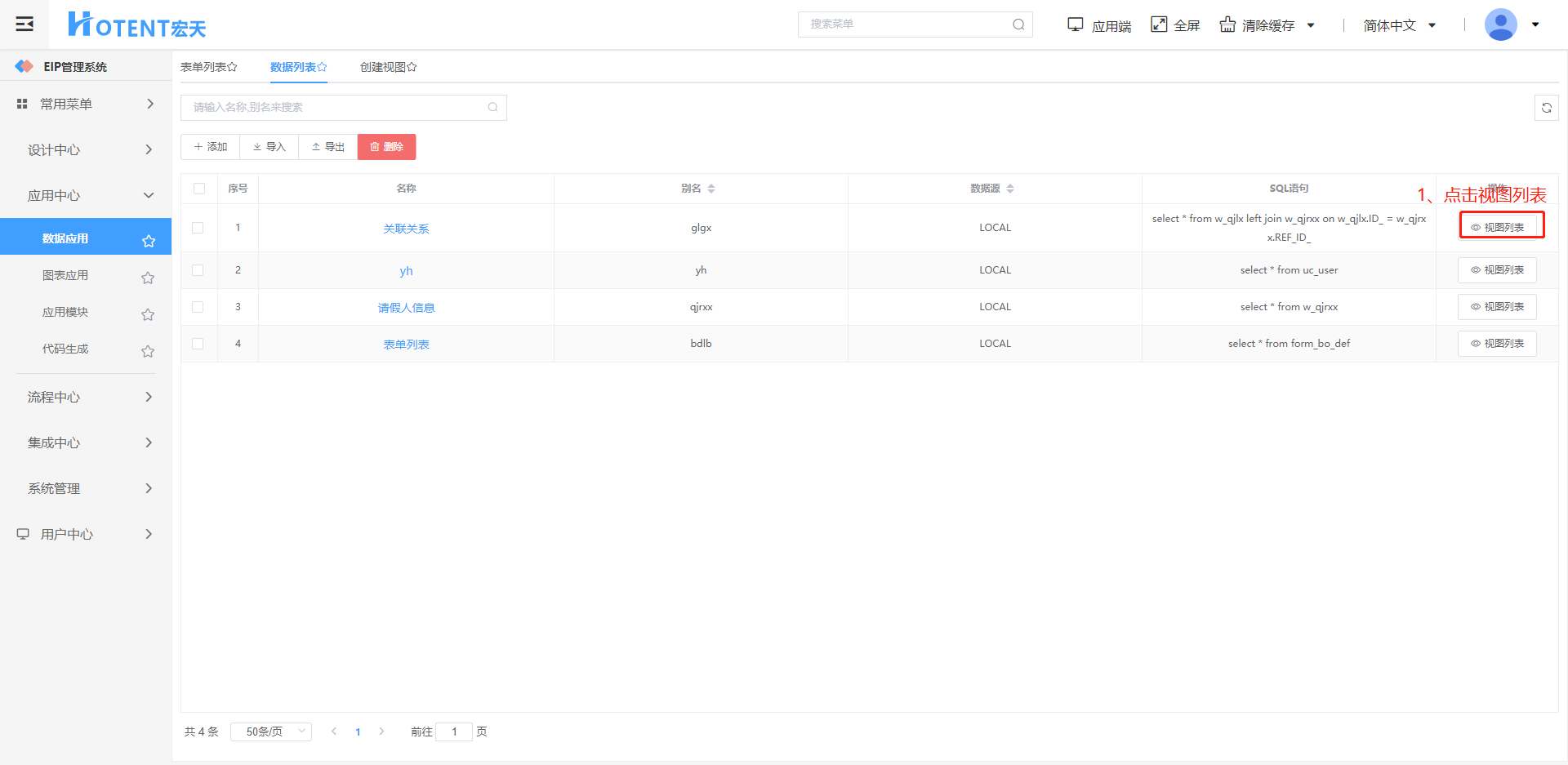
Task: Switch to the 创建视图 tab
Action: (x=388, y=67)
